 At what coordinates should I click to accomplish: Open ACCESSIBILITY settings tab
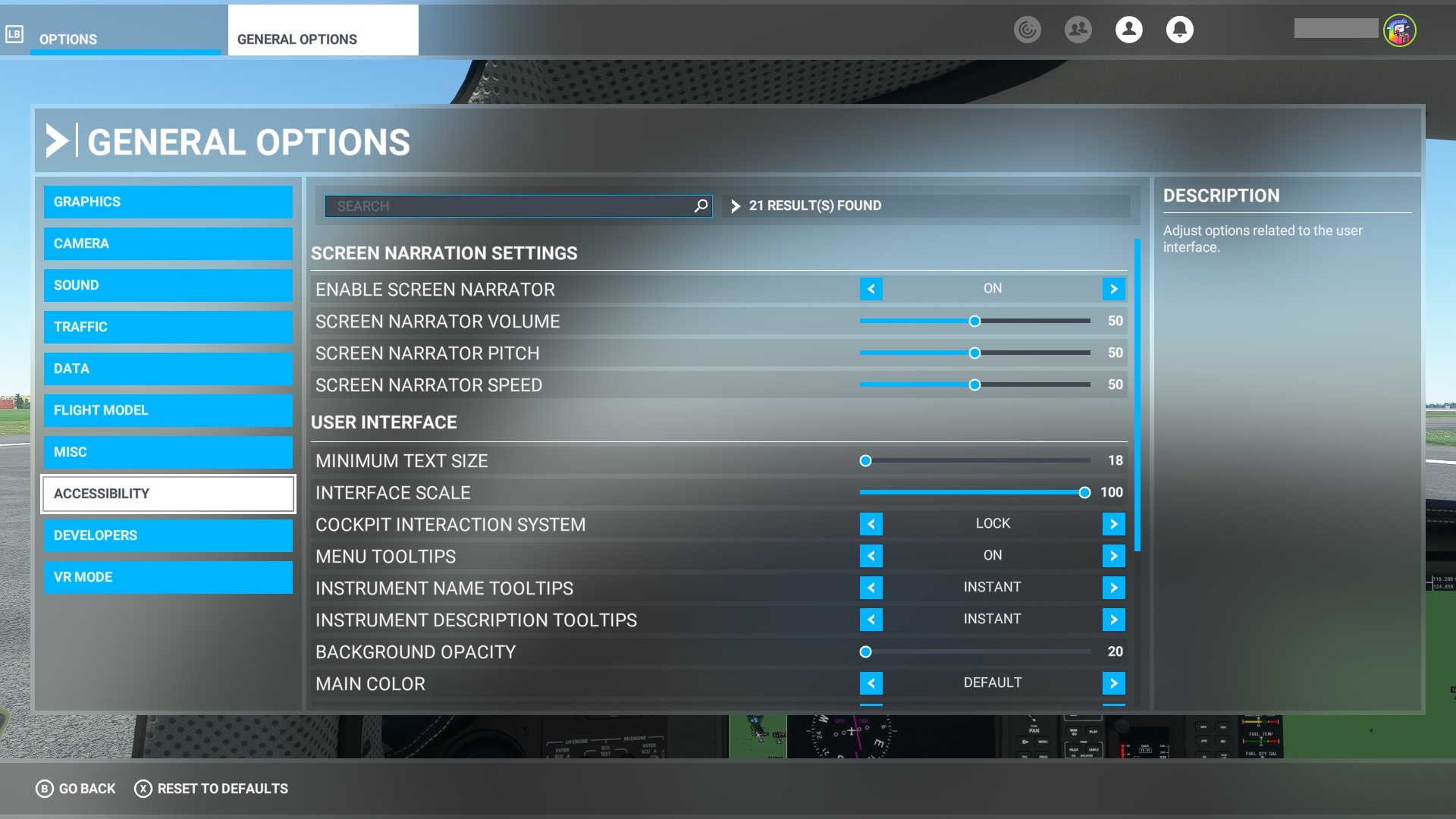click(169, 493)
